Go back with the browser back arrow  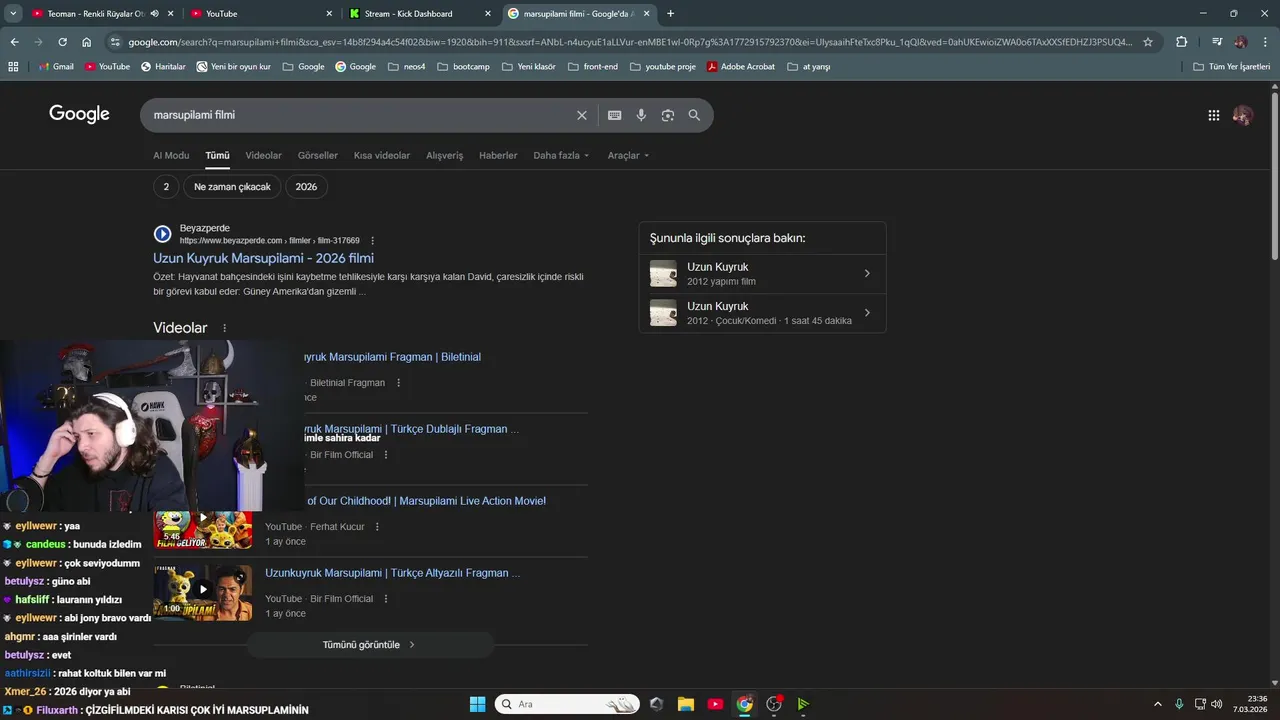[x=14, y=42]
